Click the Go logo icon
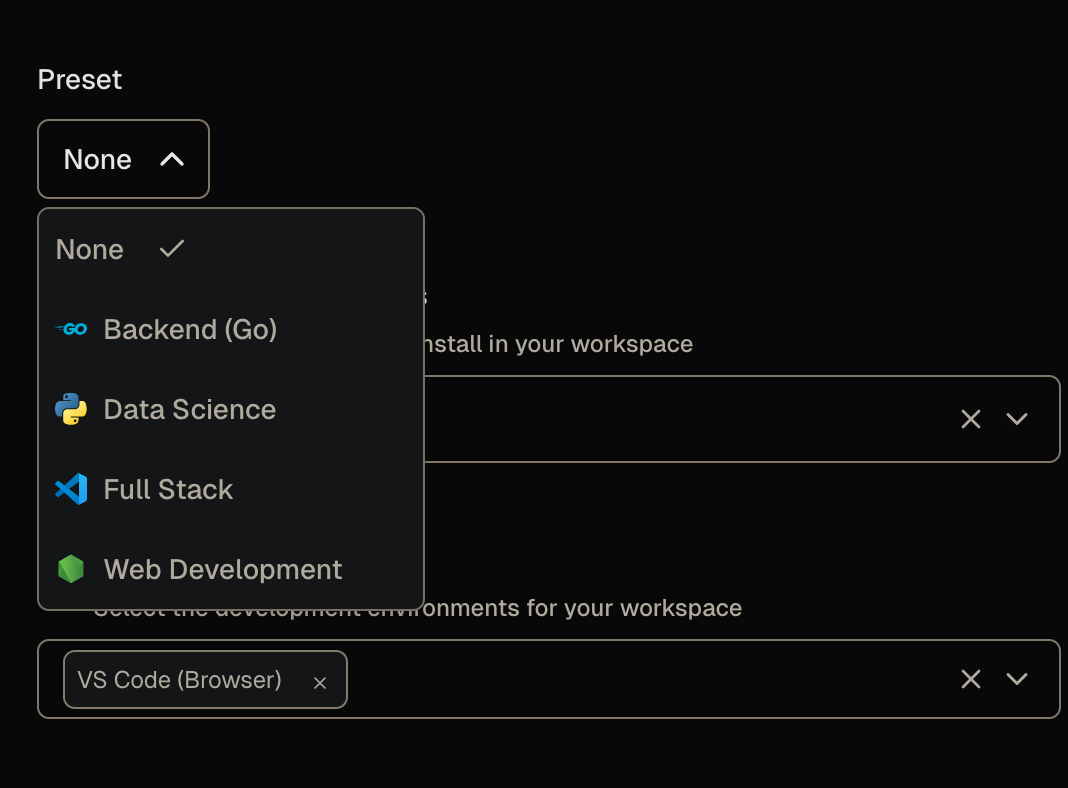1068x788 pixels. (x=72, y=330)
